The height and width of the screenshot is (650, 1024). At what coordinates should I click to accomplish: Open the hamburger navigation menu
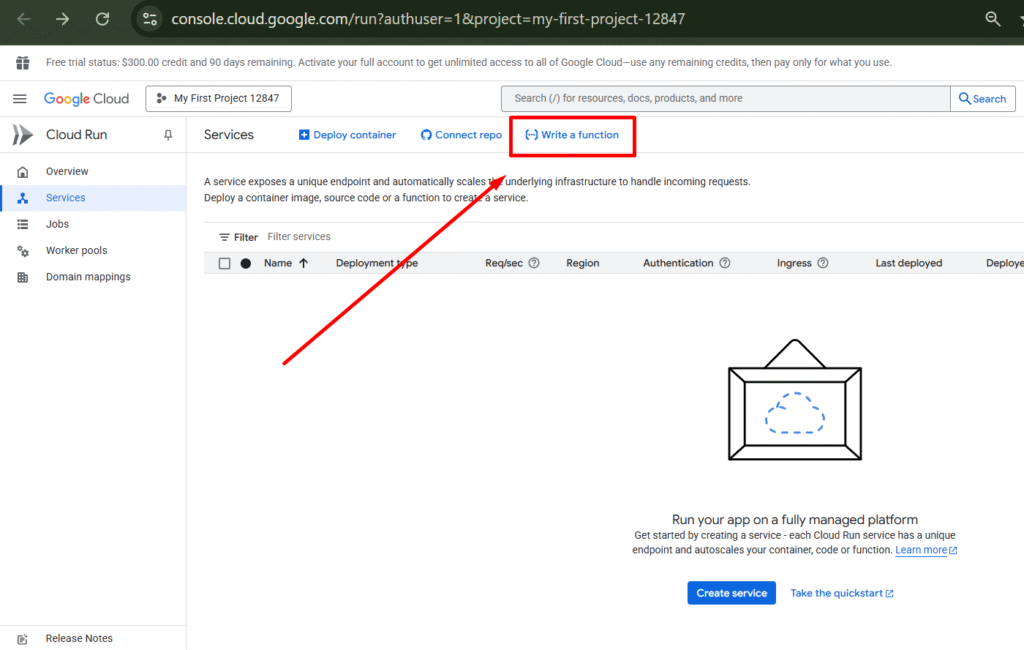click(x=19, y=98)
